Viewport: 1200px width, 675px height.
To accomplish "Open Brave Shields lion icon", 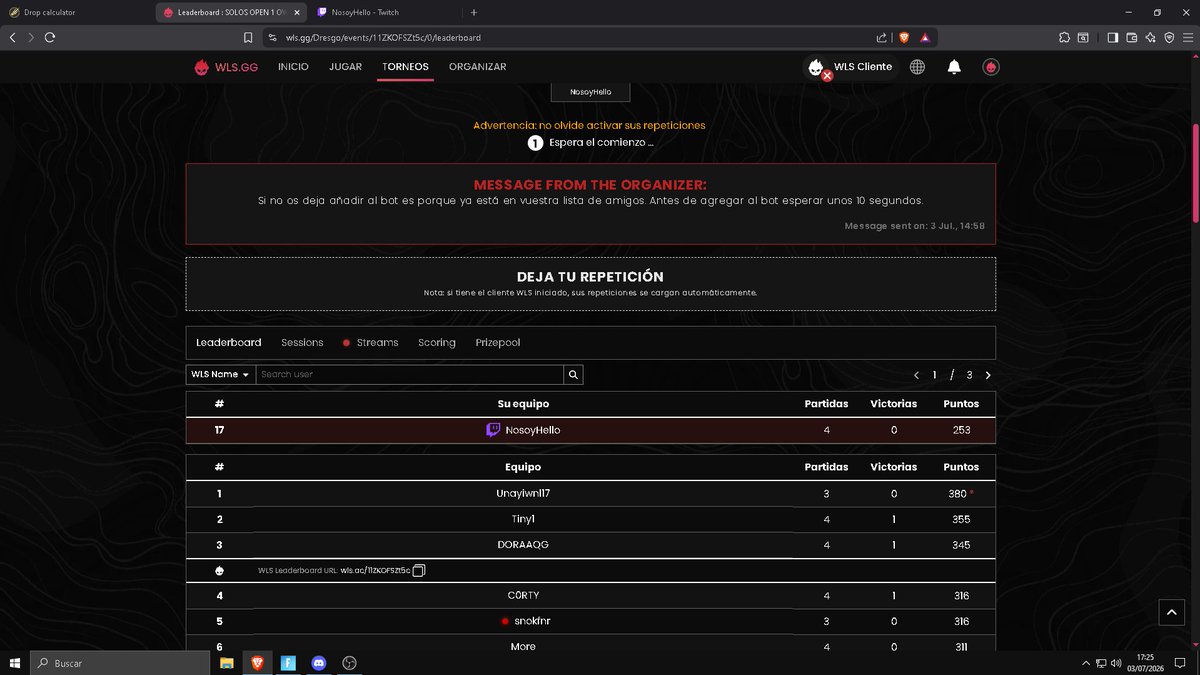I will tap(904, 37).
